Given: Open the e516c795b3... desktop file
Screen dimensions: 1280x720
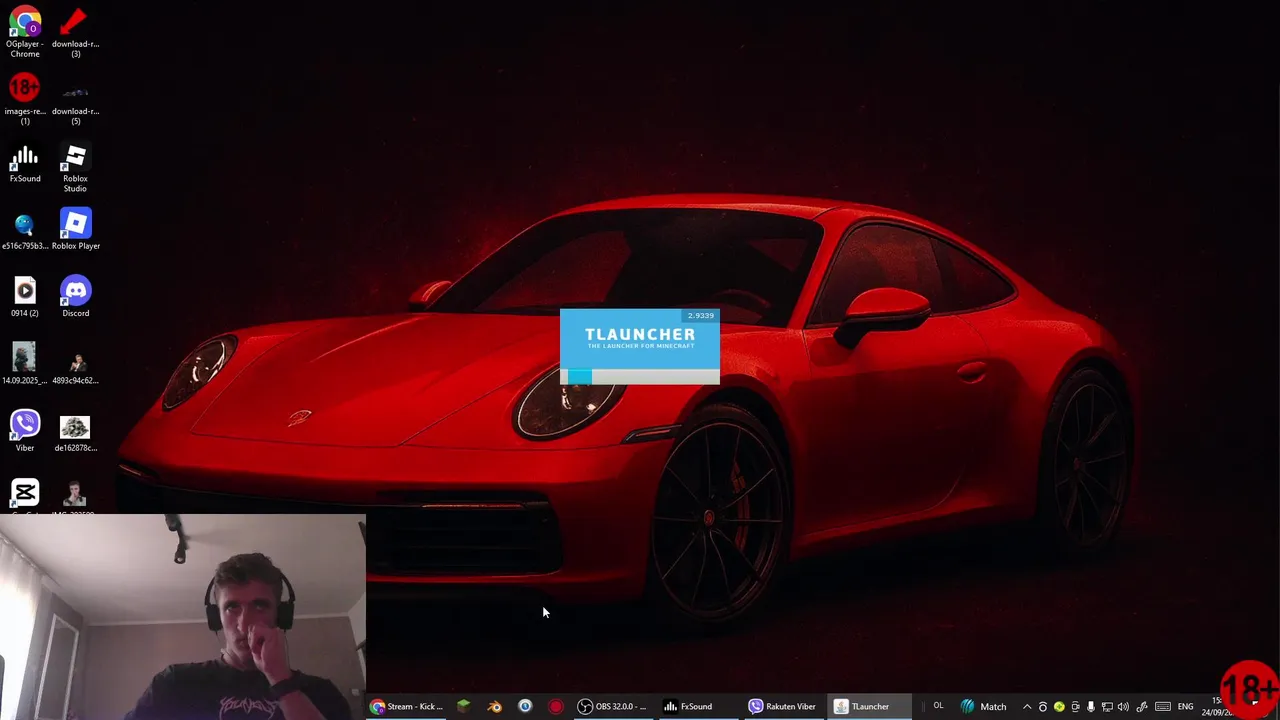Looking at the screenshot, I should coord(25,230).
